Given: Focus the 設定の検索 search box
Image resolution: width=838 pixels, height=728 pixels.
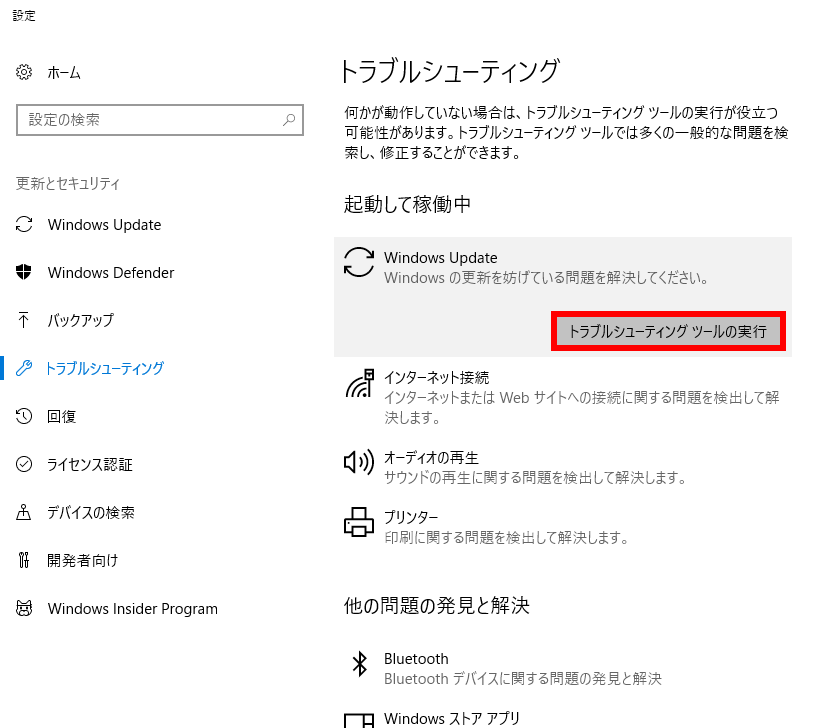Looking at the screenshot, I should tap(160, 120).
